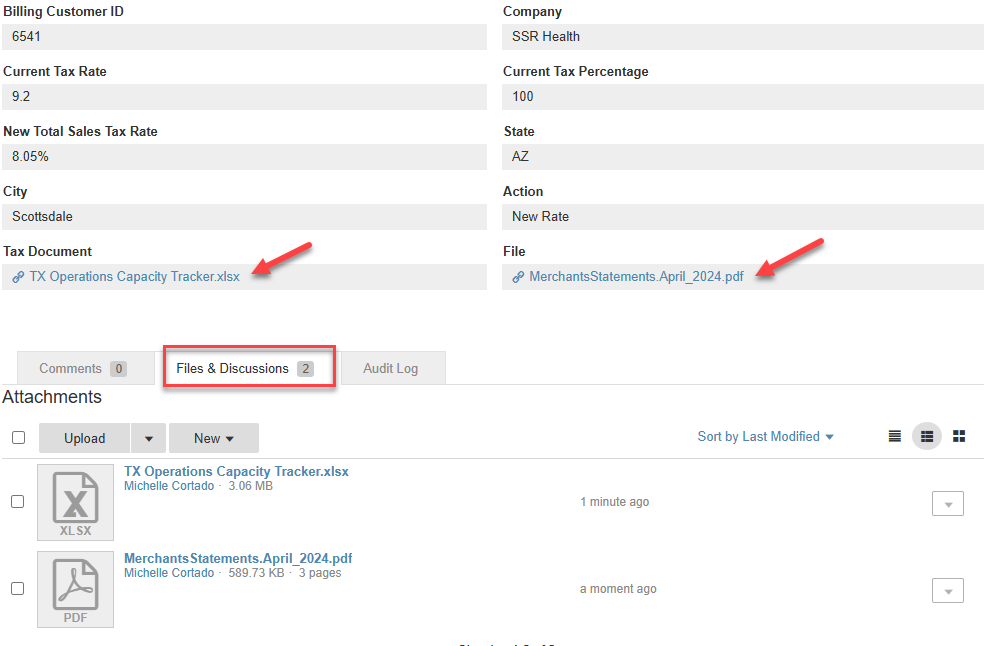
Task: Open actions menu for PDF attachment
Action: [x=947, y=591]
